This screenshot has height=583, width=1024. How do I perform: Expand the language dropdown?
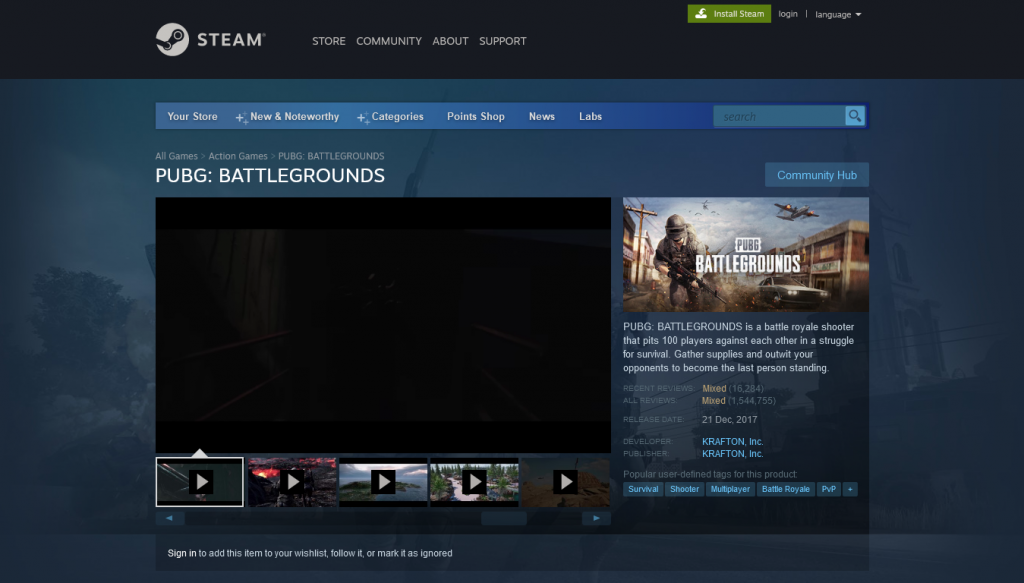[x=838, y=14]
